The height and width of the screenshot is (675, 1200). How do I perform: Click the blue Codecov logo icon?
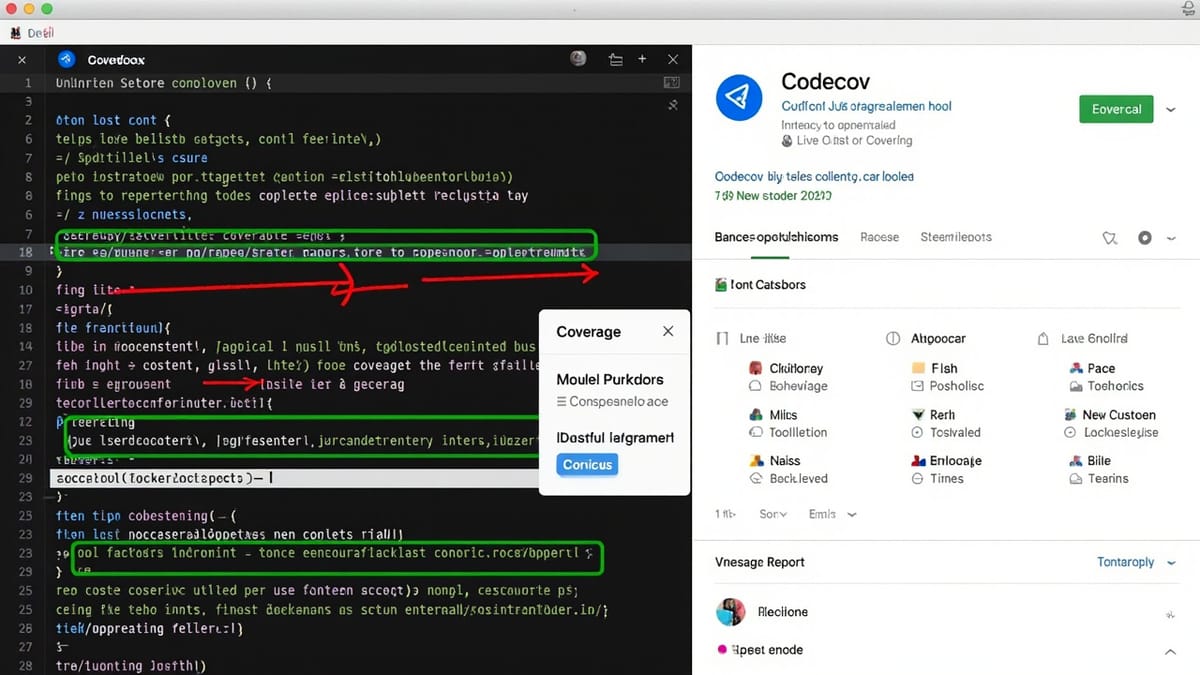pyautogui.click(x=739, y=97)
